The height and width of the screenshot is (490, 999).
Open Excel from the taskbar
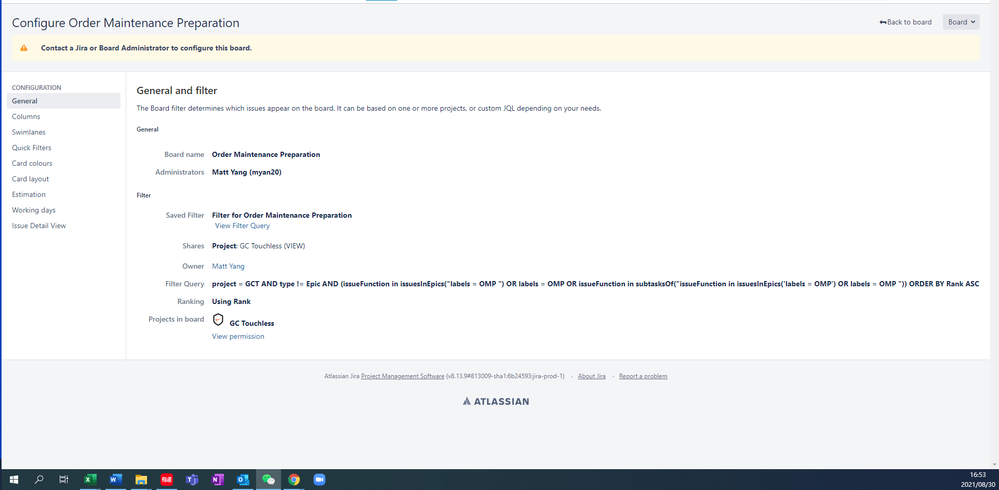tap(90, 479)
